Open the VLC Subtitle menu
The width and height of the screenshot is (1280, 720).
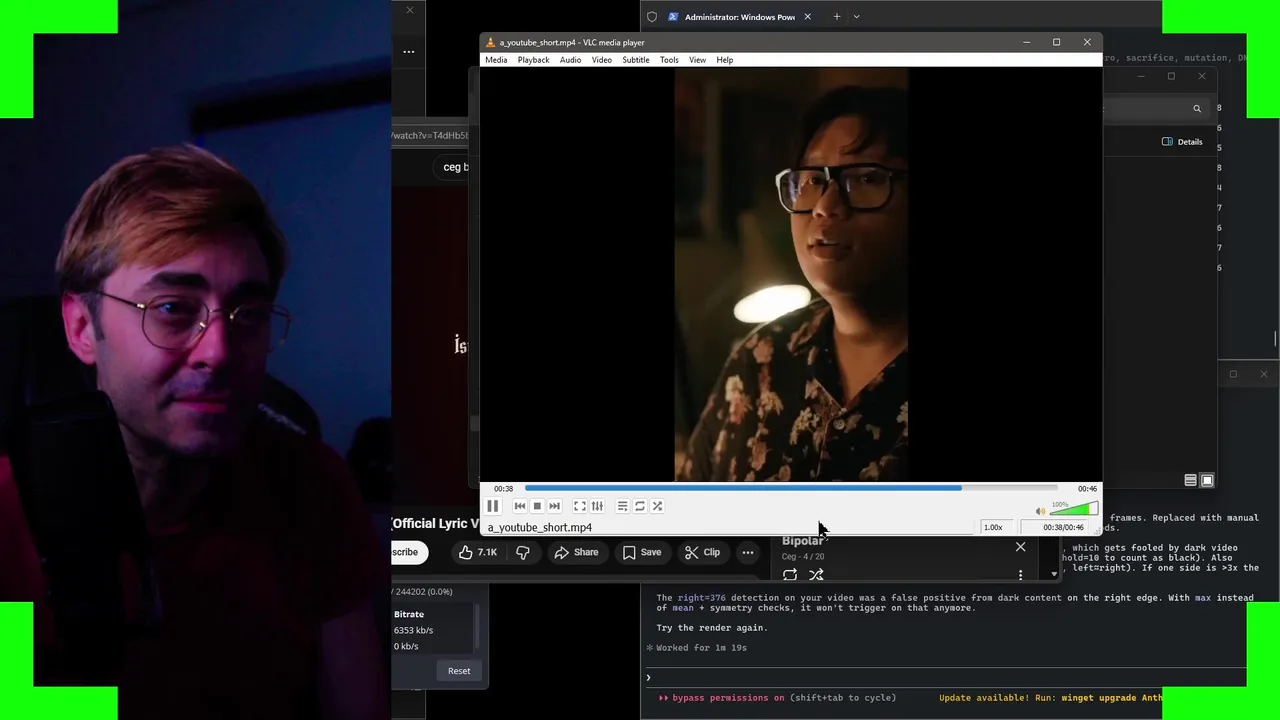coord(636,60)
